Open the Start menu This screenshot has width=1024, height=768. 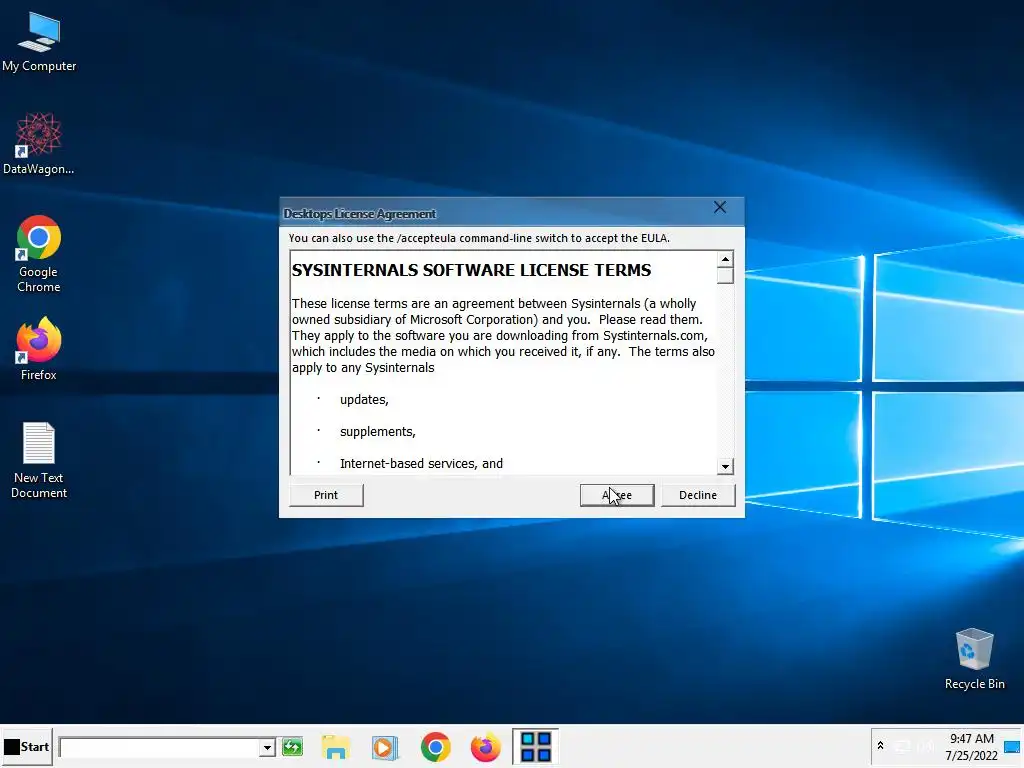pos(27,746)
